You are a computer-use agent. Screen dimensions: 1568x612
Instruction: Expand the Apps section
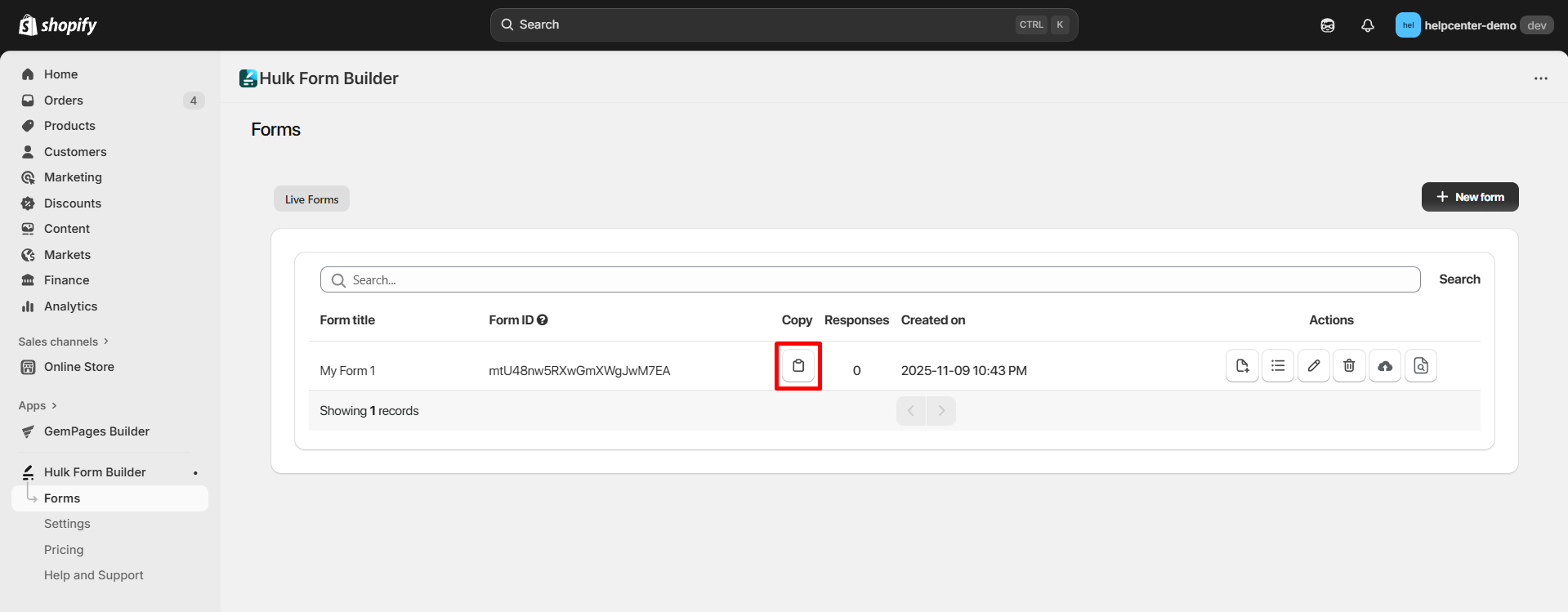point(38,405)
